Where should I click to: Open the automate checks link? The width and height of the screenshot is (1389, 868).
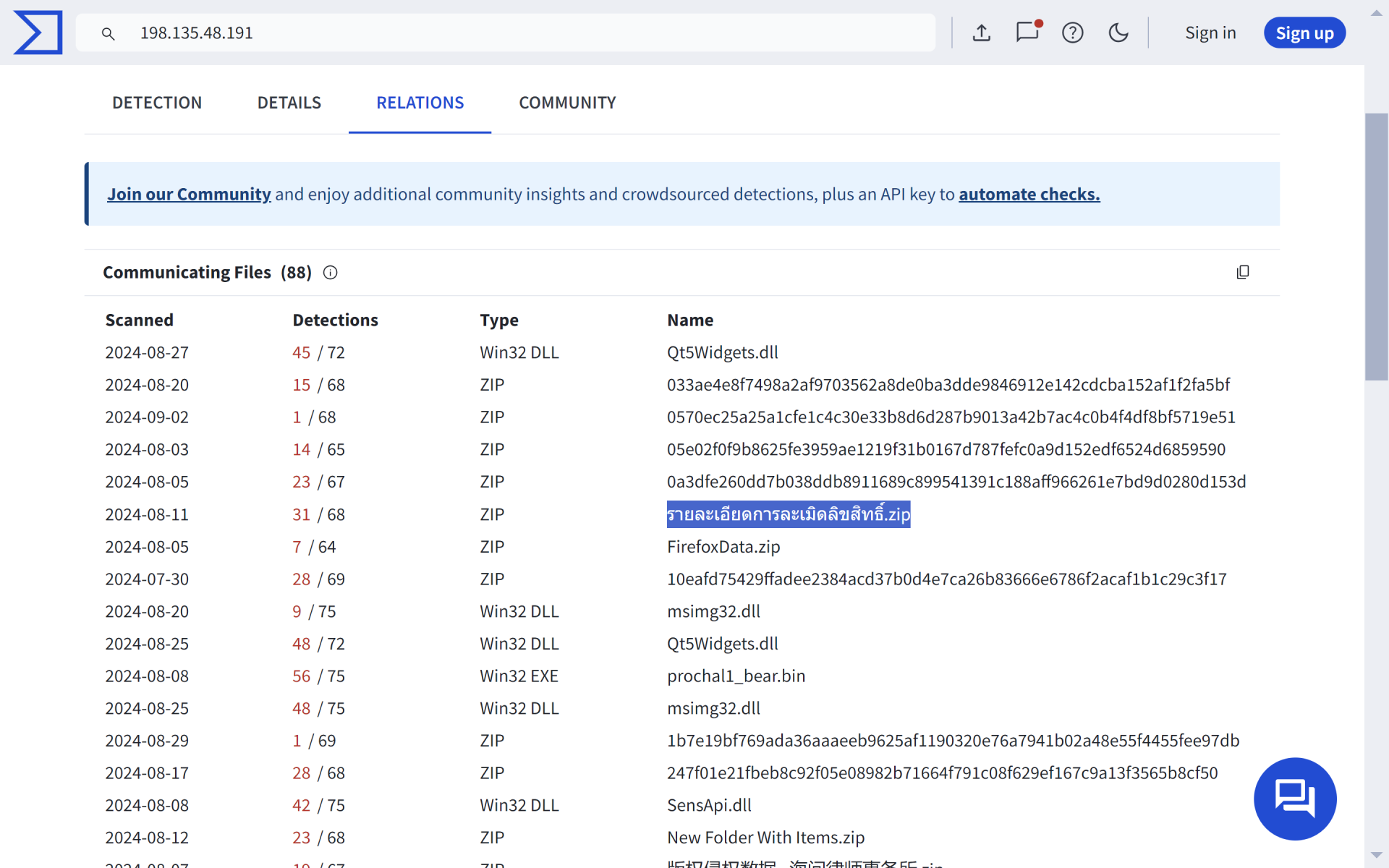pyautogui.click(x=1029, y=194)
